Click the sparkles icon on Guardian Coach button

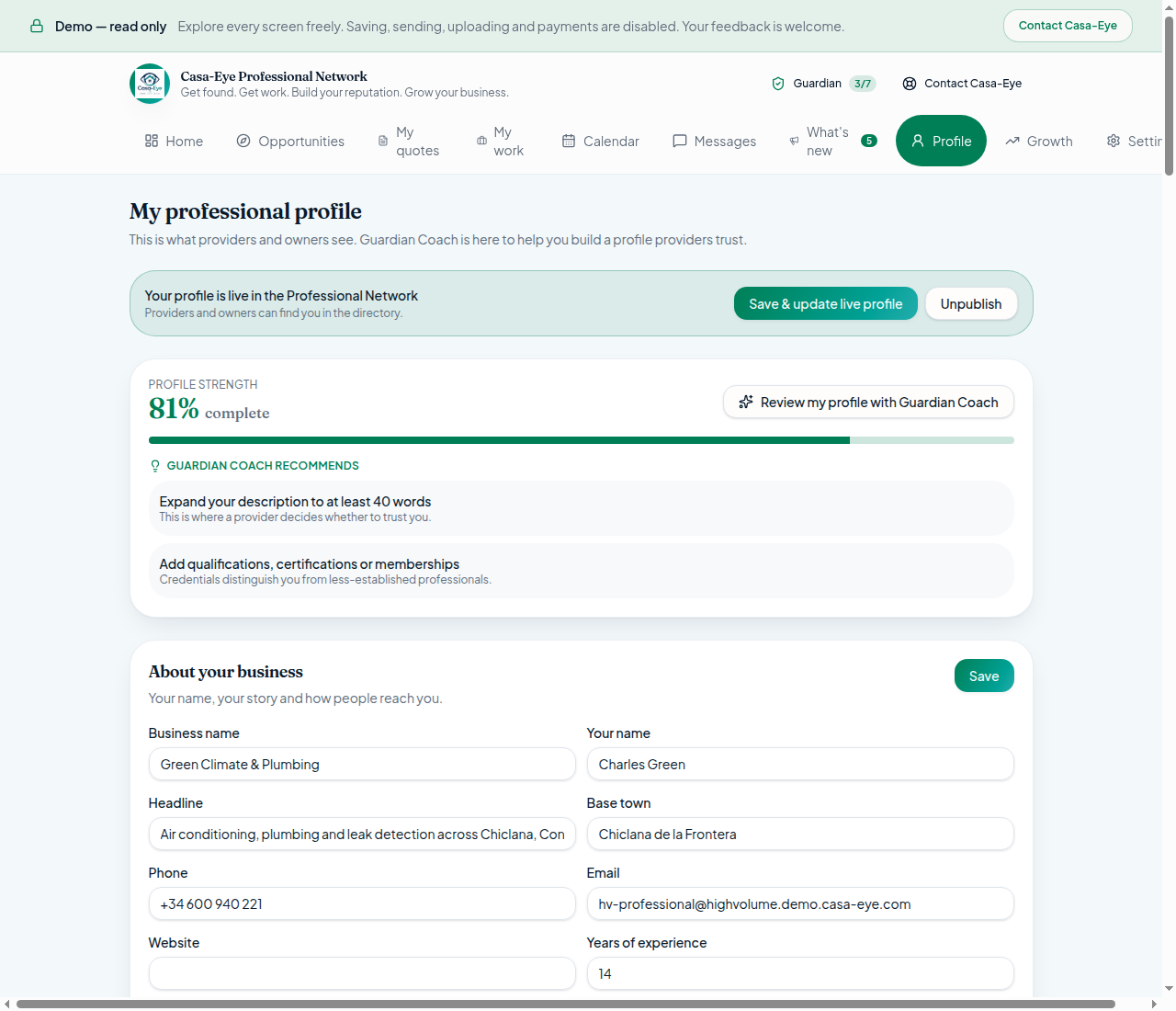tap(746, 402)
